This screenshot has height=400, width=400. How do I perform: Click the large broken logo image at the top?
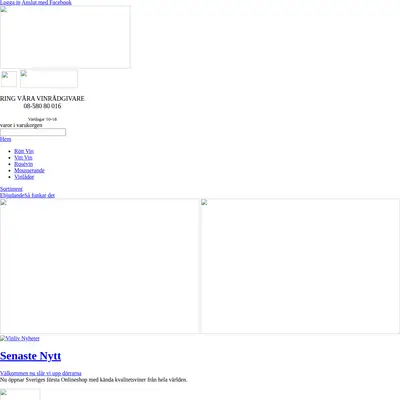(65, 37)
